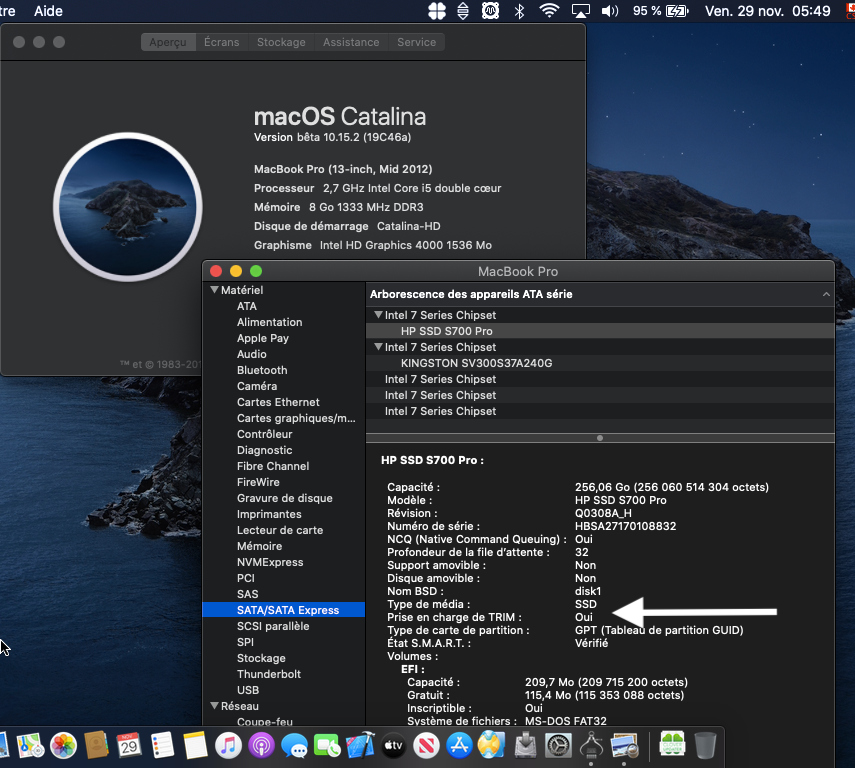Launch Photos from the Dock
Screen dimensions: 855x768
point(63,745)
